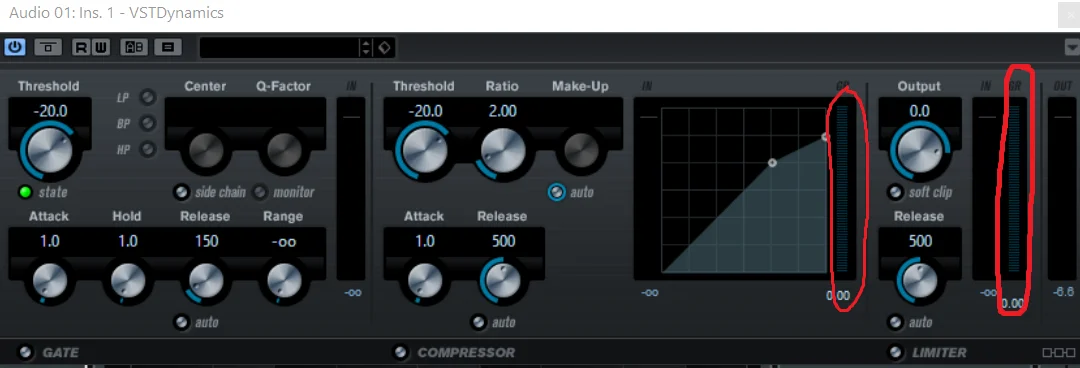
Task: Enable the limiter soft clip option
Action: (x=895, y=192)
